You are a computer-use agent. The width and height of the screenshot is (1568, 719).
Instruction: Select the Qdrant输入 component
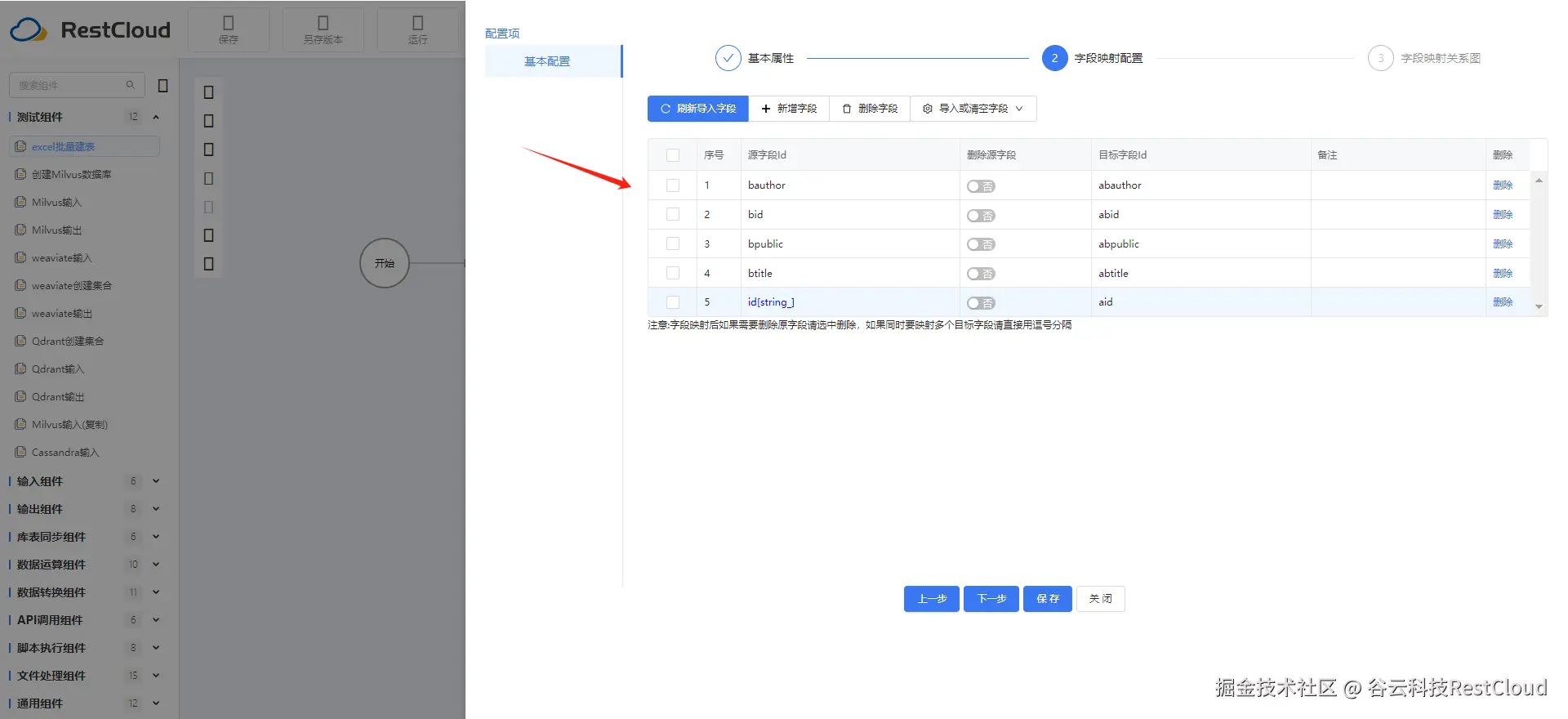[x=57, y=368]
